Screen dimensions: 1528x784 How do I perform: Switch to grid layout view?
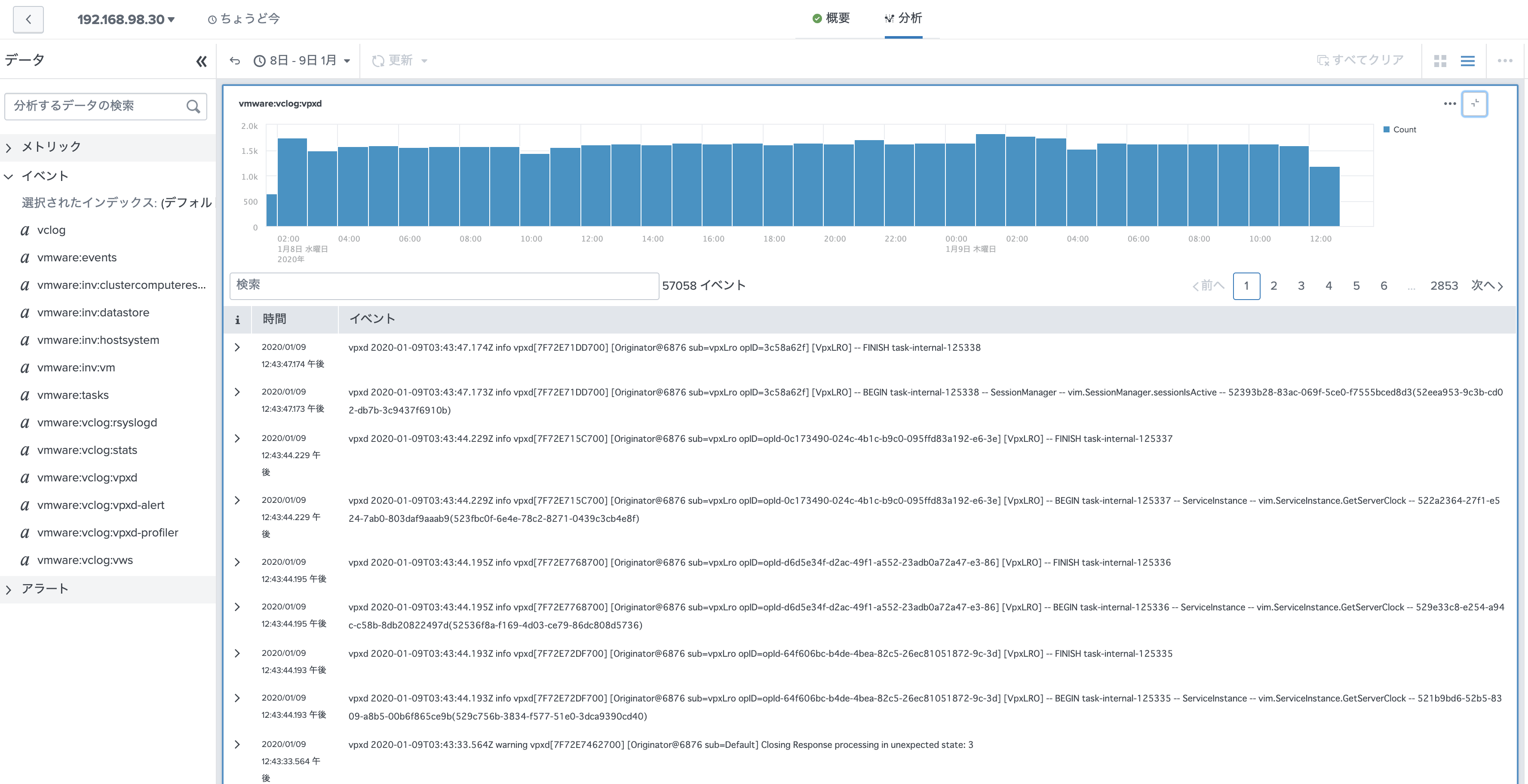[x=1439, y=61]
